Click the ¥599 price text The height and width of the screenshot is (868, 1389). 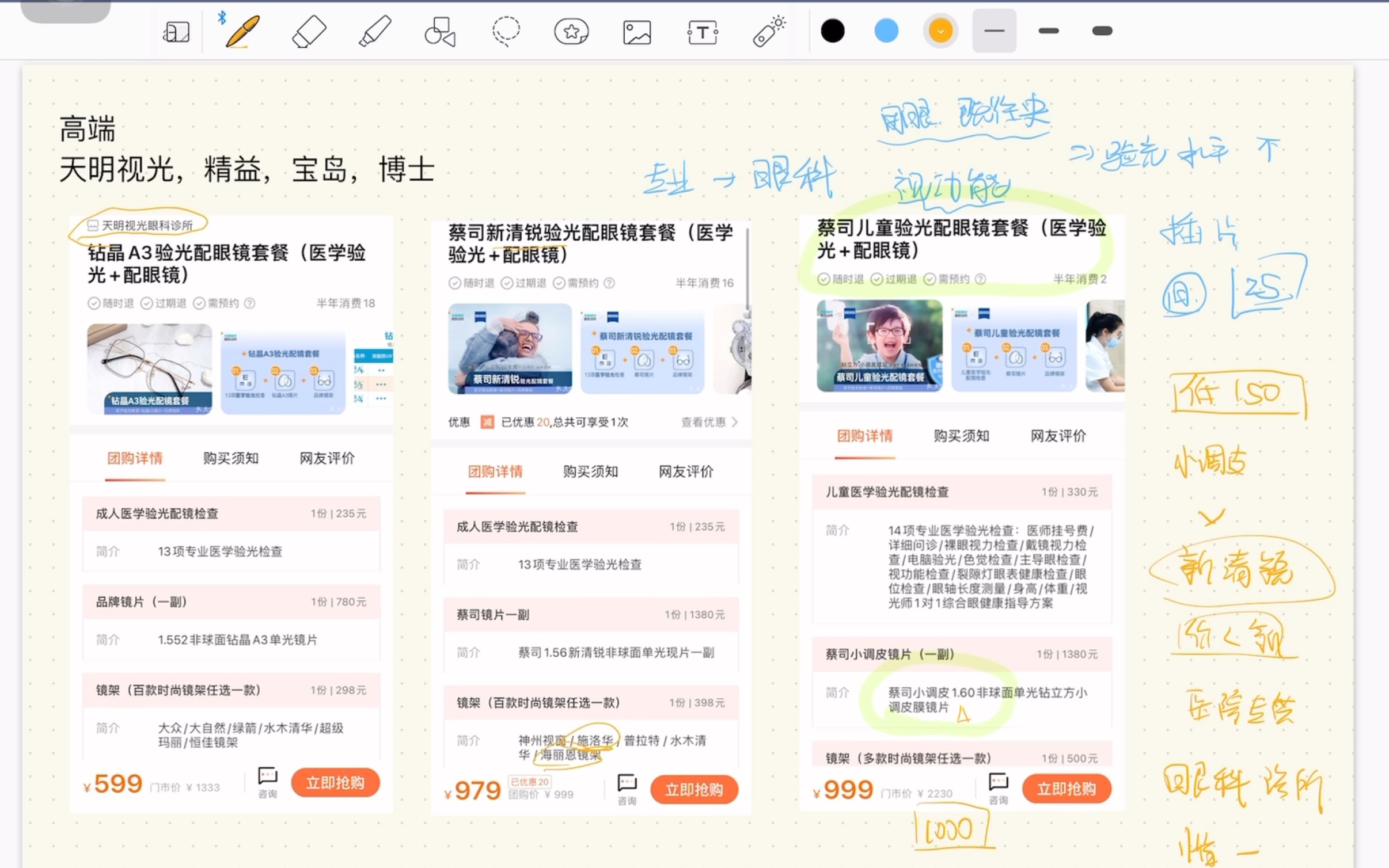(113, 784)
